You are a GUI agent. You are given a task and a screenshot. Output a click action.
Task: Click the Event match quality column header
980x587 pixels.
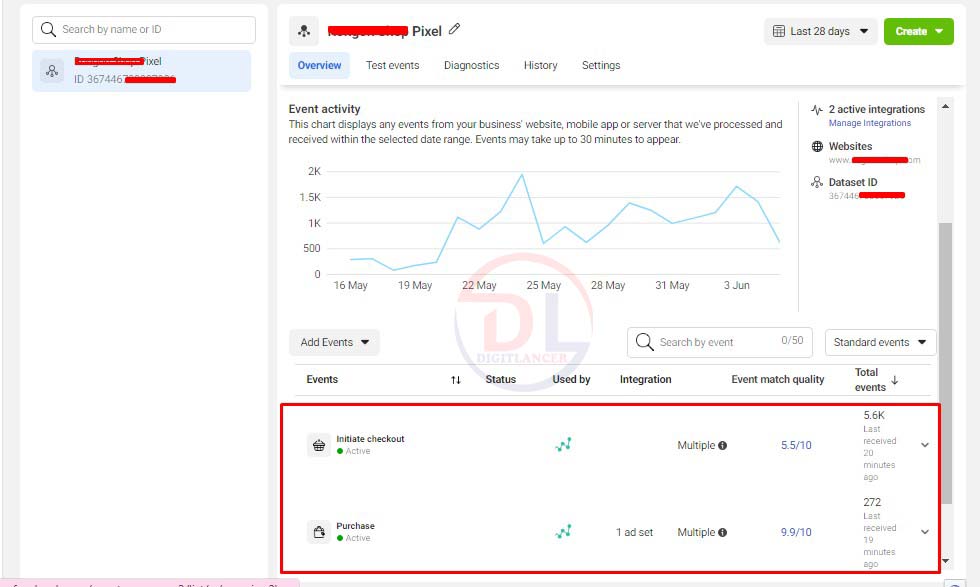tap(778, 379)
